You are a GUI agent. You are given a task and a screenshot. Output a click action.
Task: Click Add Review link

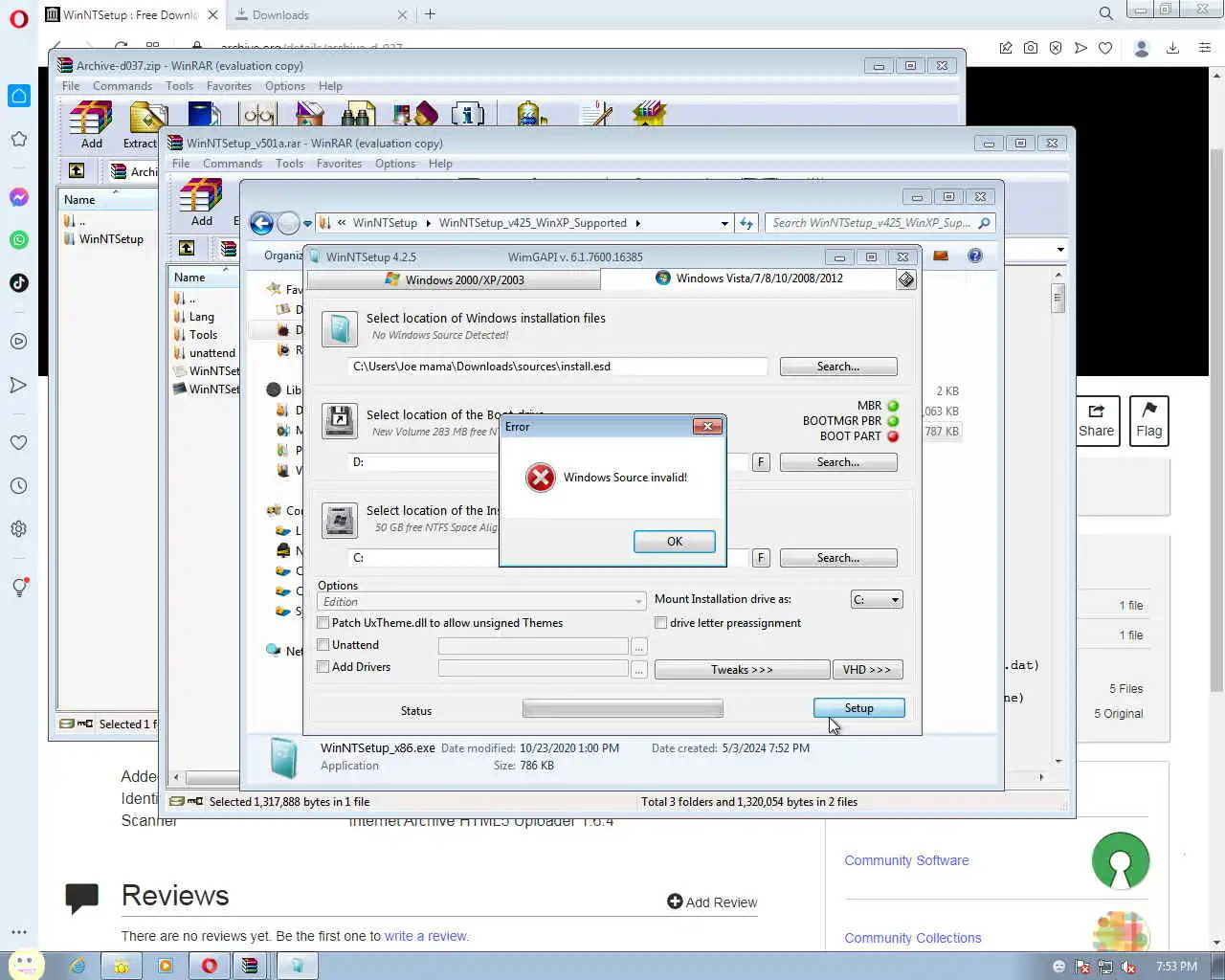tap(712, 902)
